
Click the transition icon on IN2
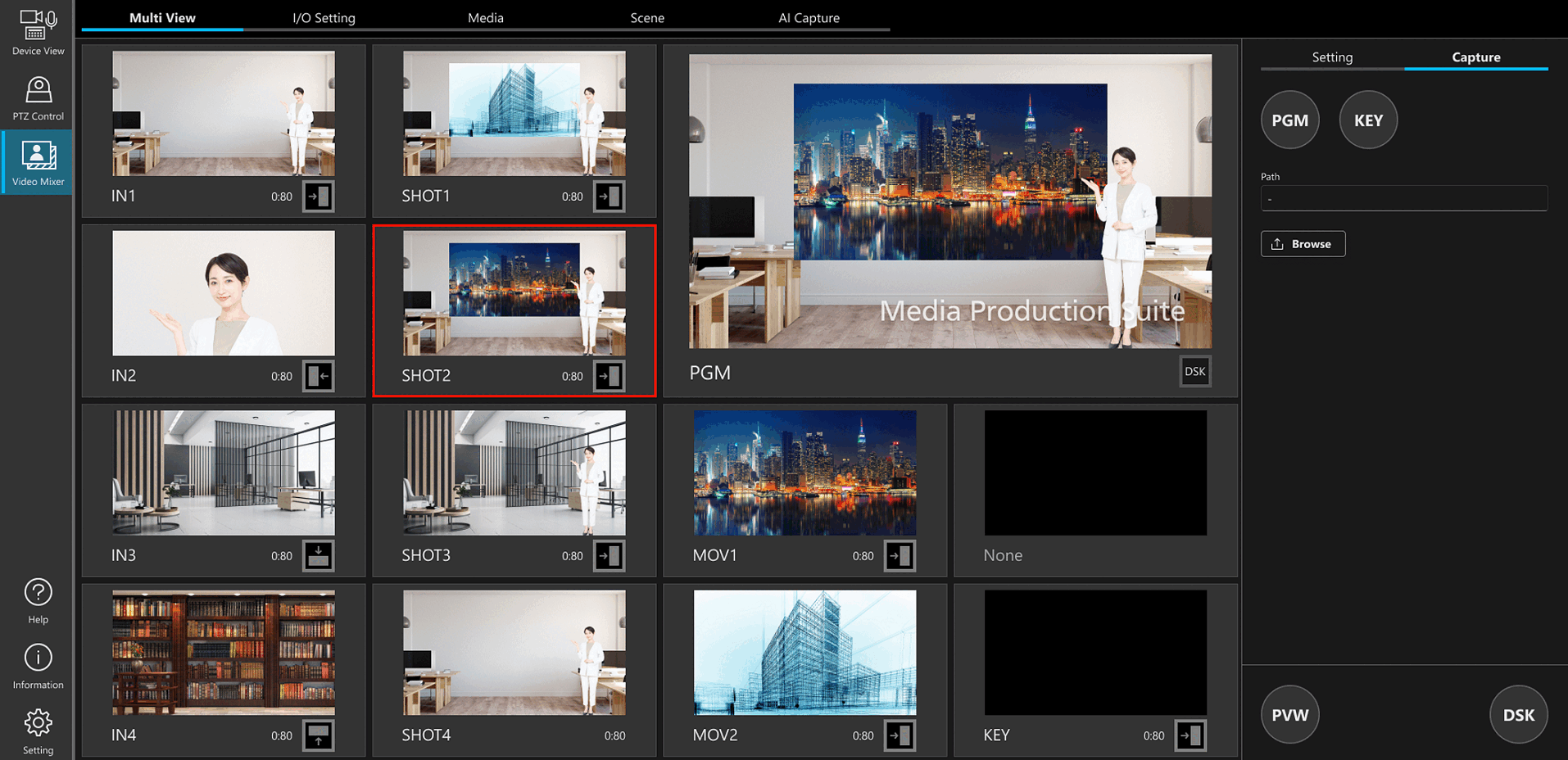click(x=318, y=376)
